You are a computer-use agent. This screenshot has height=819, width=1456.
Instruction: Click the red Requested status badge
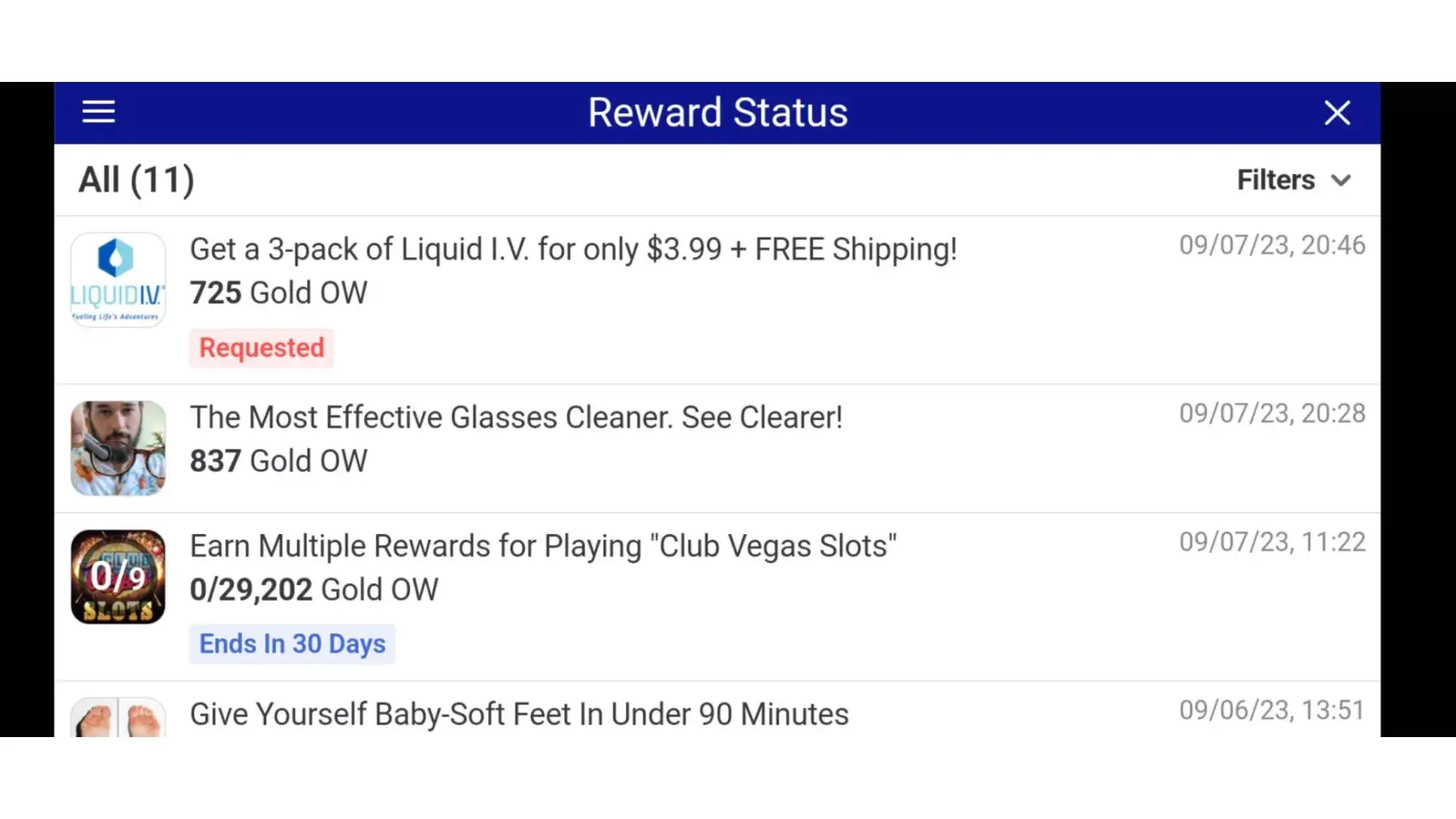(261, 348)
